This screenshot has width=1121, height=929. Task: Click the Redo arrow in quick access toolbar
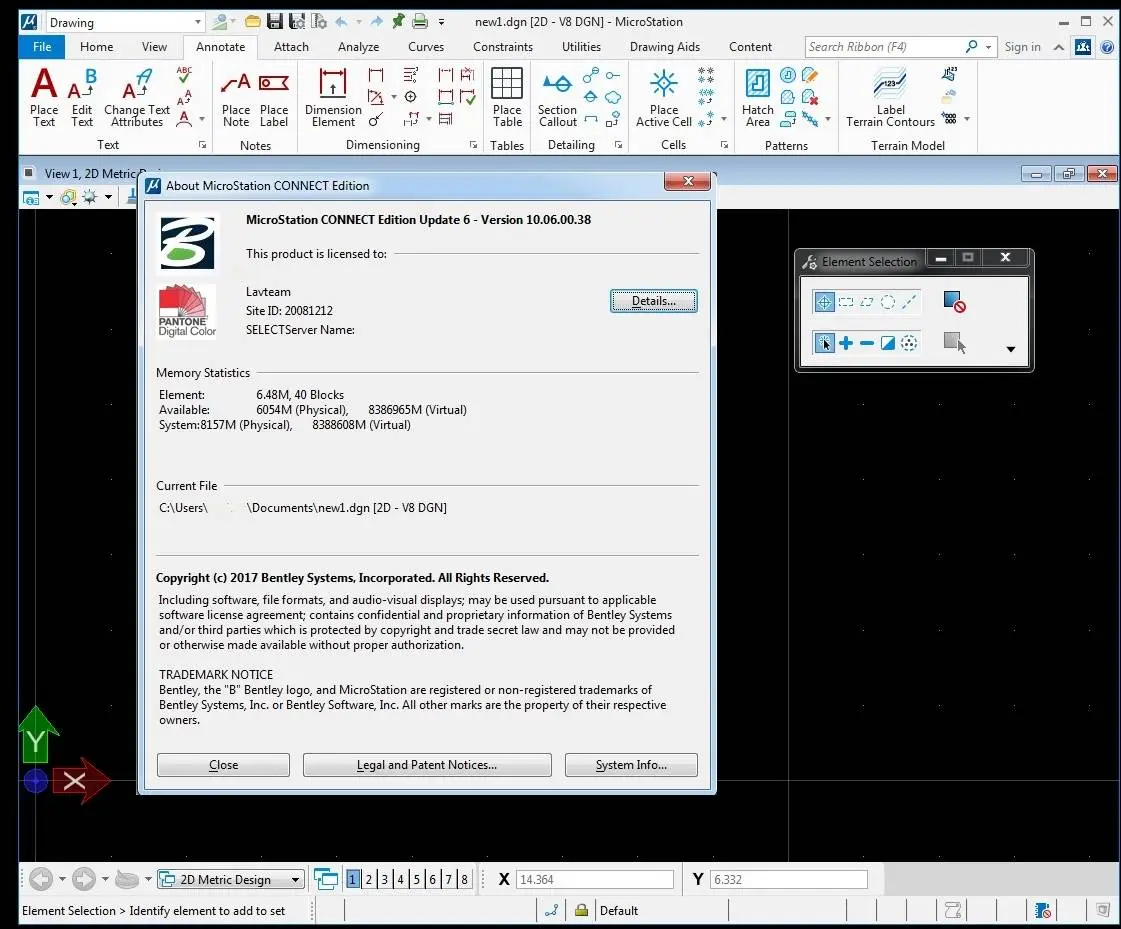377,21
